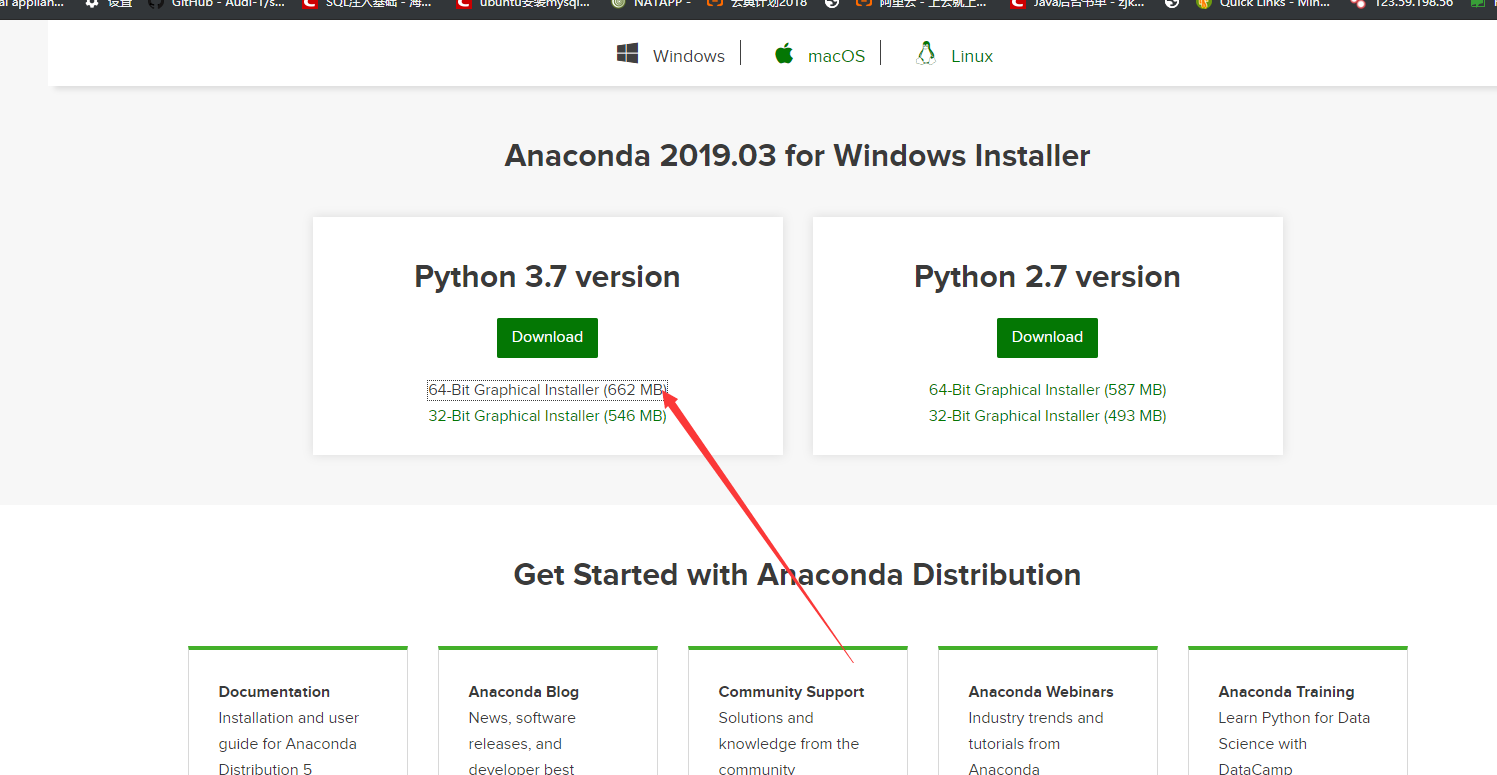Open the NATAPP bookmark
Viewport: 1497px width, 775px height.
pyautogui.click(x=651, y=4)
